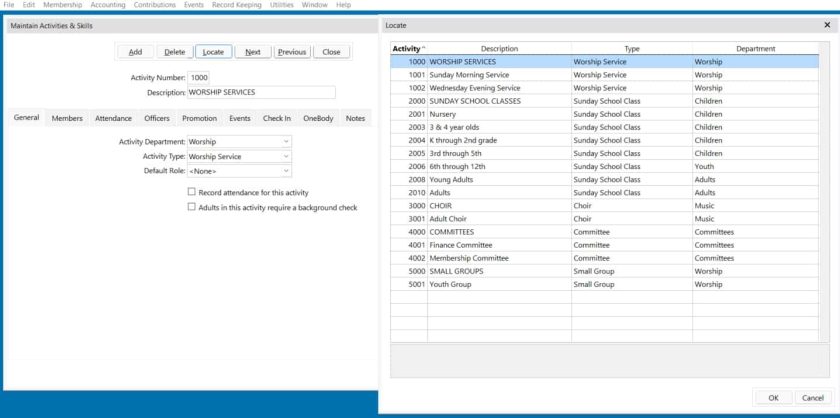Select the 4000 COMMITTEES row

pos(605,232)
